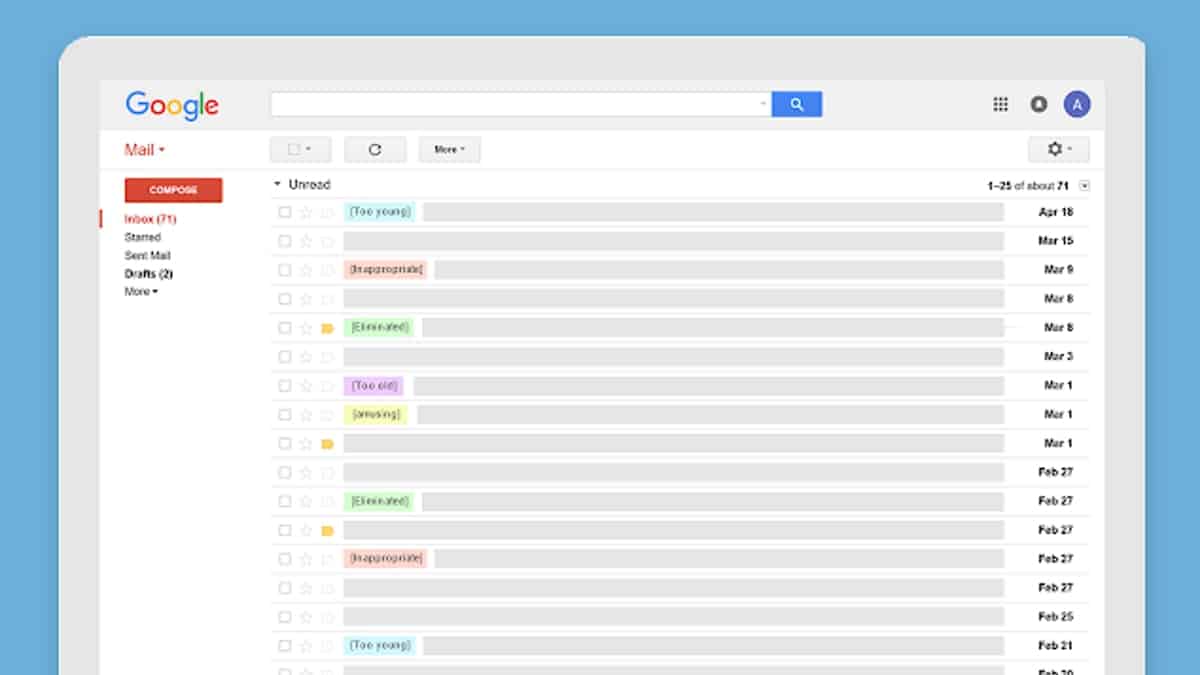Click the account avatar circle
Screen dimensions: 1200x675
coord(1077,103)
